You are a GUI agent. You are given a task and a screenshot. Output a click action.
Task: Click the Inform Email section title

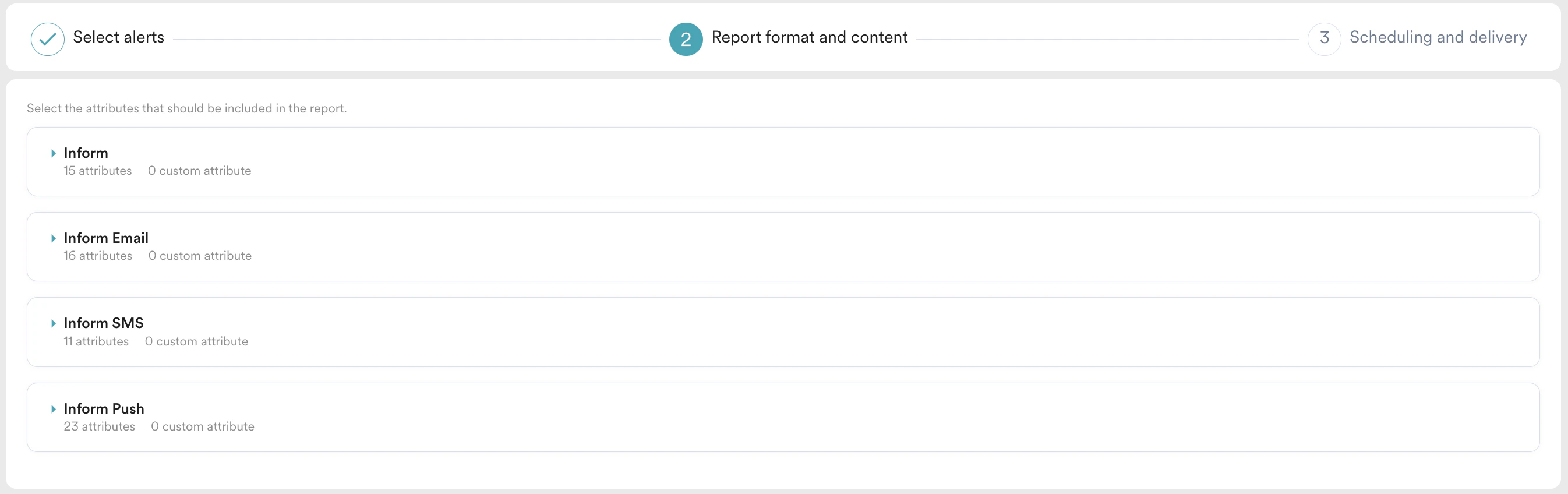[x=106, y=238]
